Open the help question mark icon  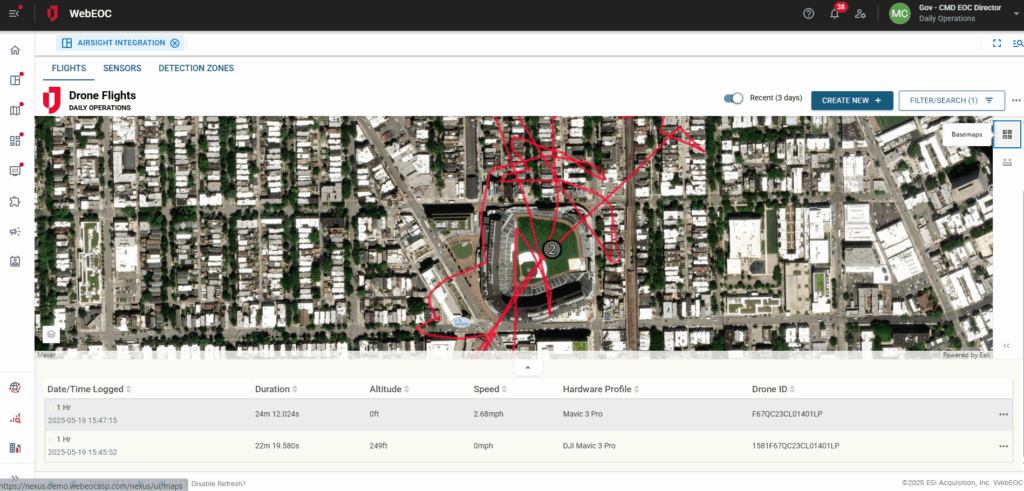coord(809,14)
